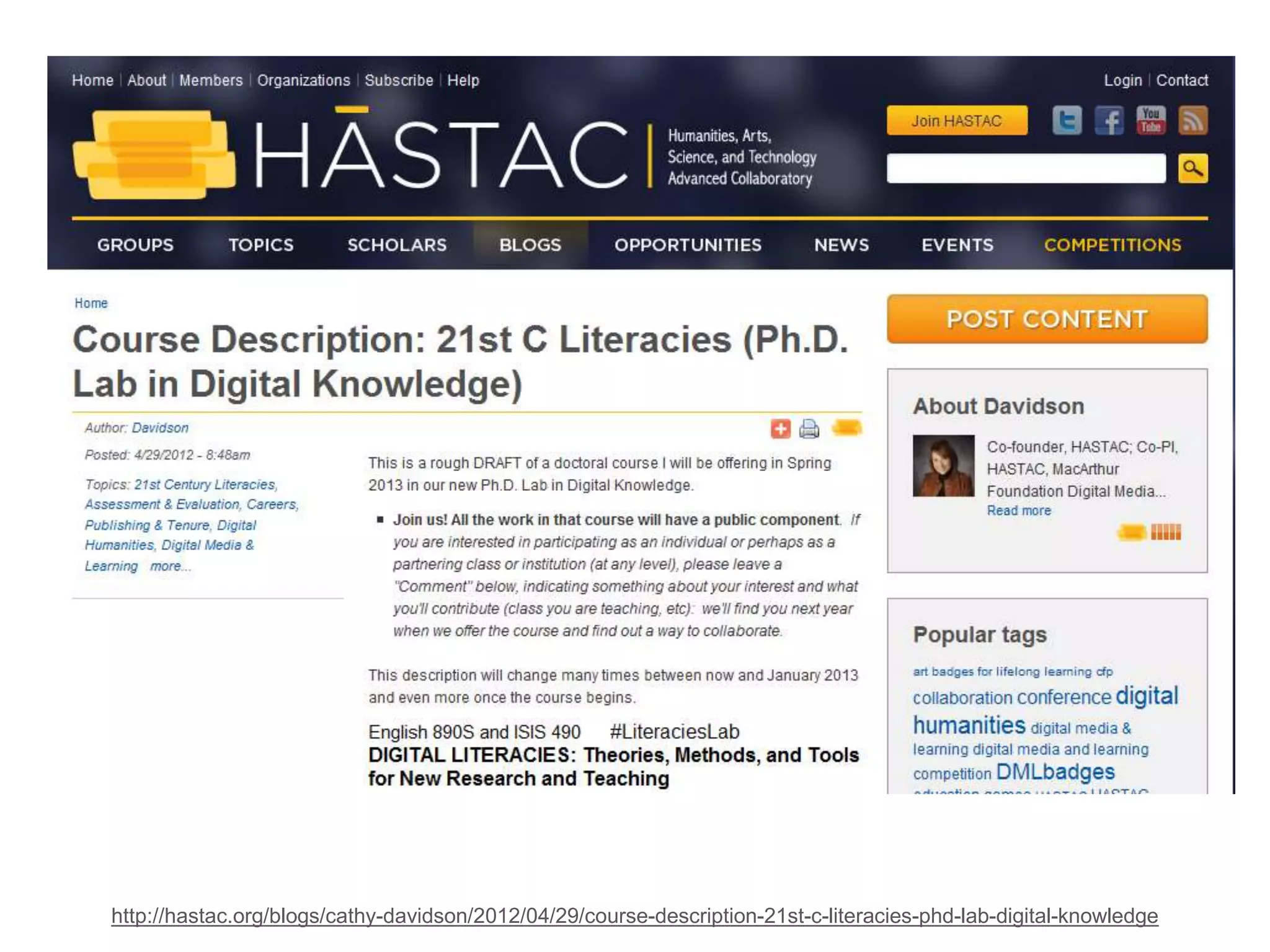This screenshot has width=1270, height=952.
Task: Click the Join HASTAC button
Action: 957,120
